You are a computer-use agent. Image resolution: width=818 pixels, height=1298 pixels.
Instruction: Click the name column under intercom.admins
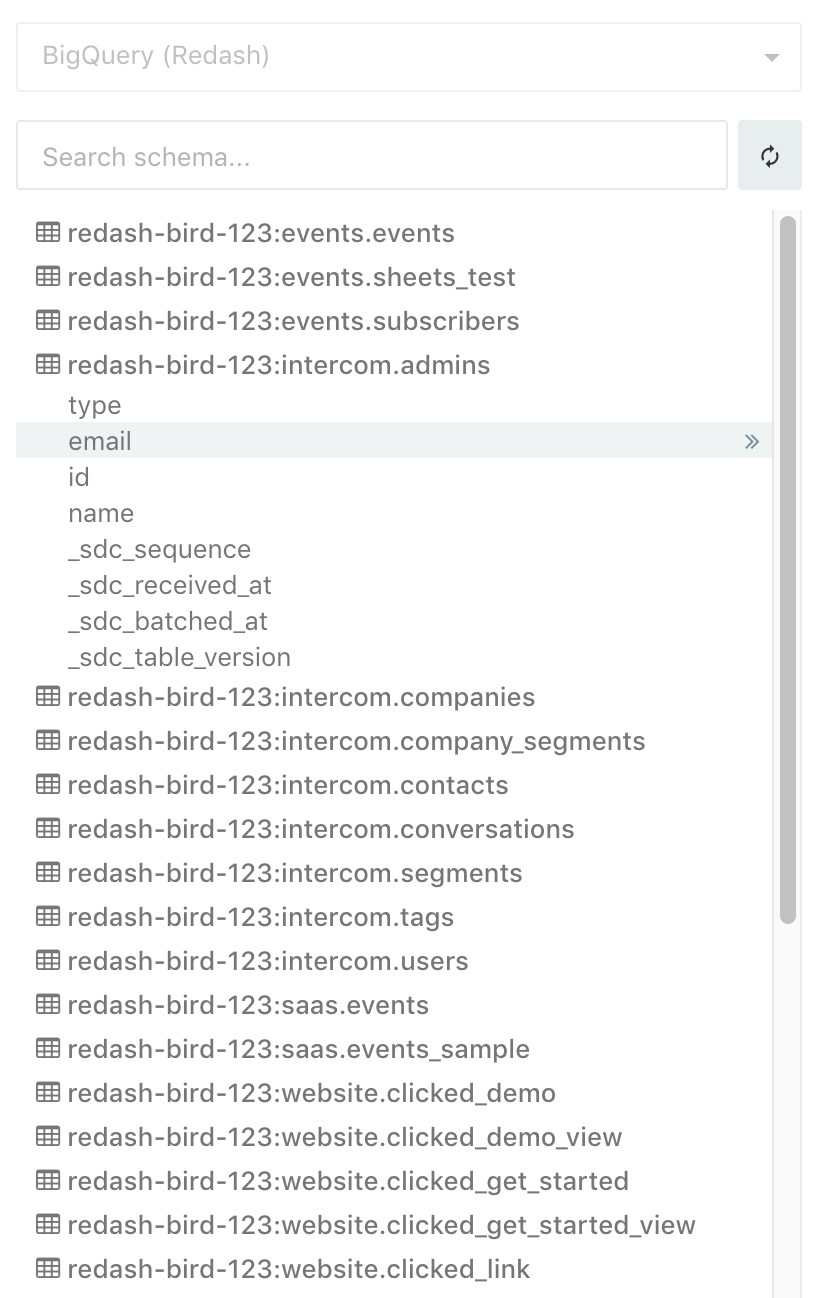tap(101, 513)
